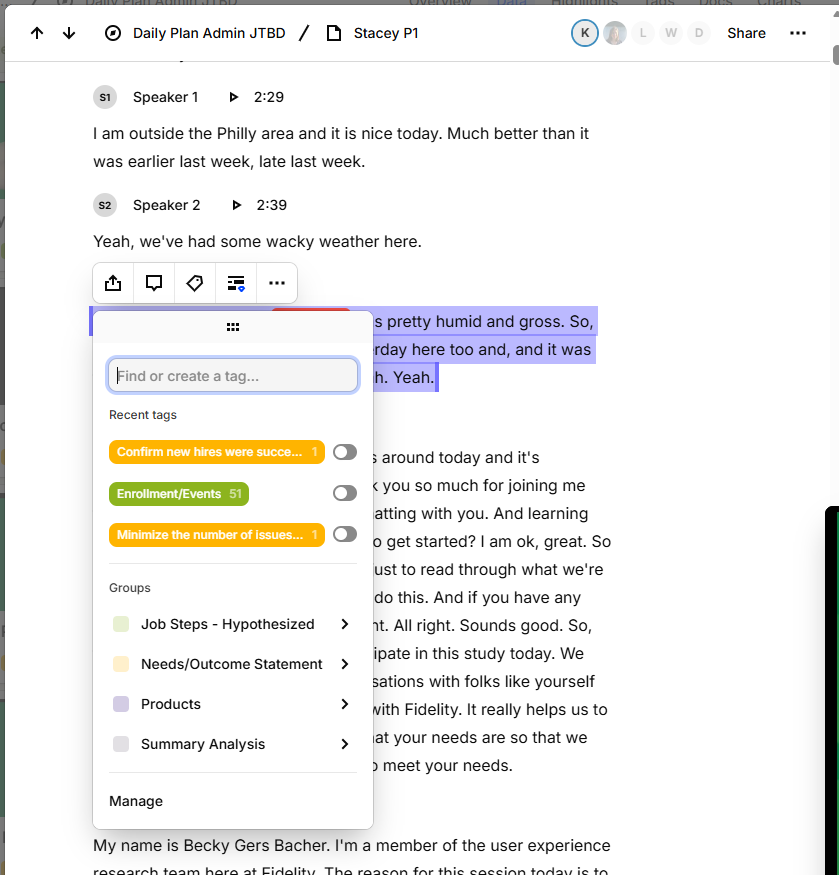Toggle the Enrollment/Events tag switch
839x875 pixels.
pos(345,493)
